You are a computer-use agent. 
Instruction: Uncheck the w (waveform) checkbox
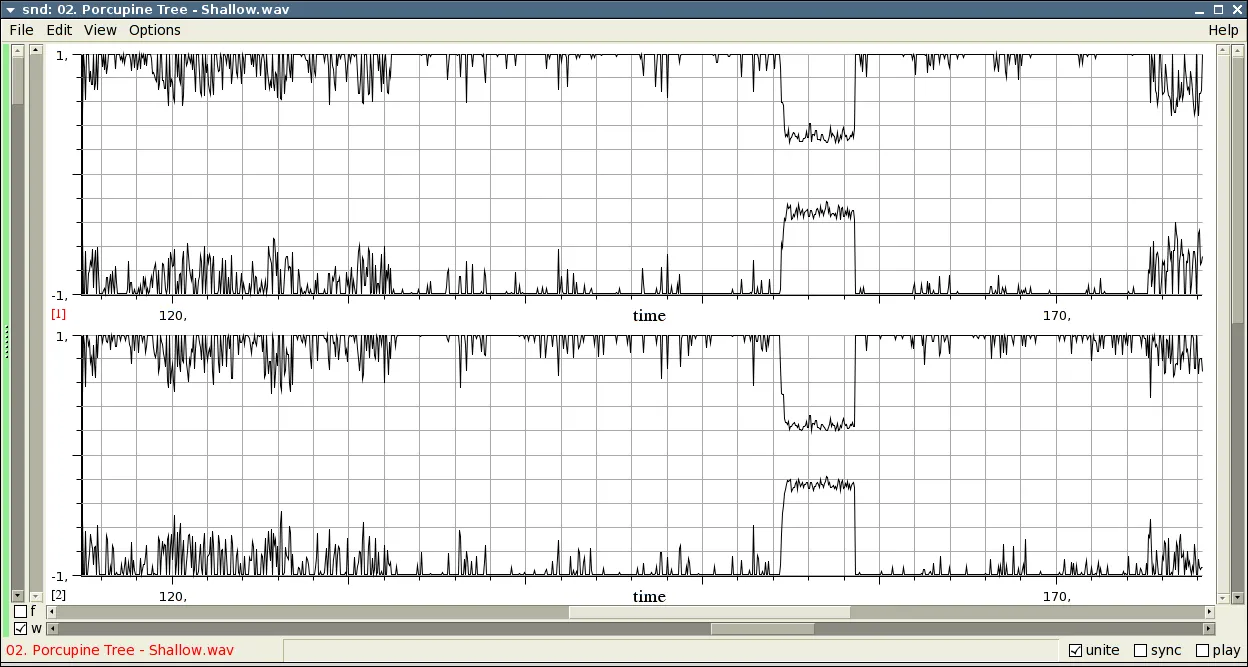[x=21, y=629]
